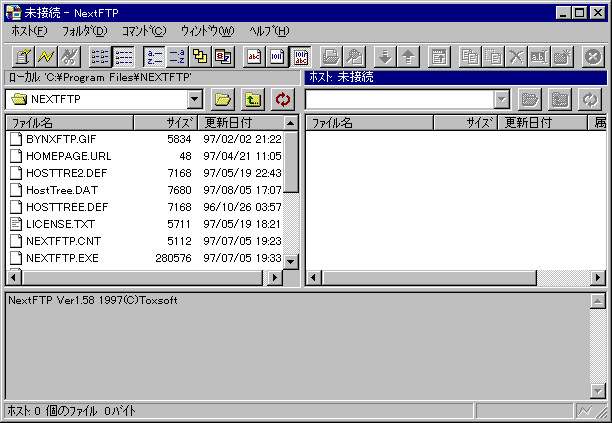Refresh the local file list
612x423 pixels.
click(x=283, y=100)
